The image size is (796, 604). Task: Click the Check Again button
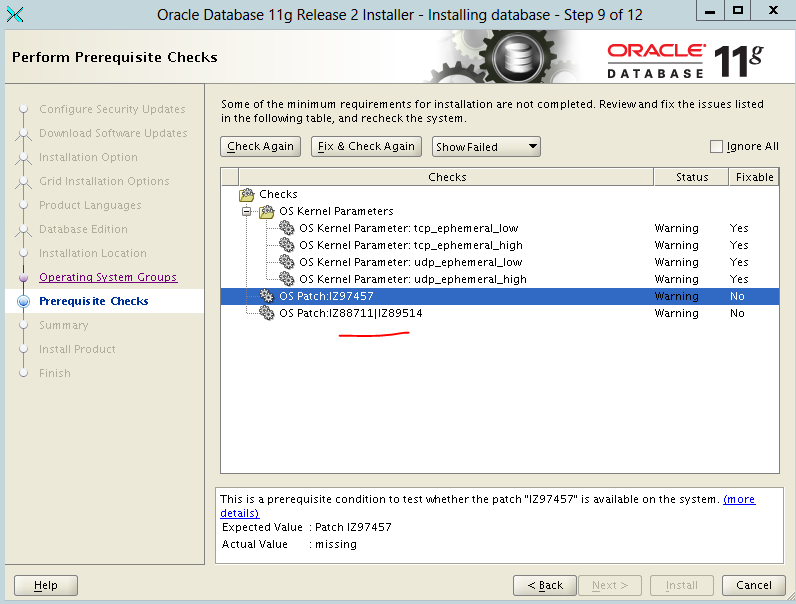click(260, 146)
